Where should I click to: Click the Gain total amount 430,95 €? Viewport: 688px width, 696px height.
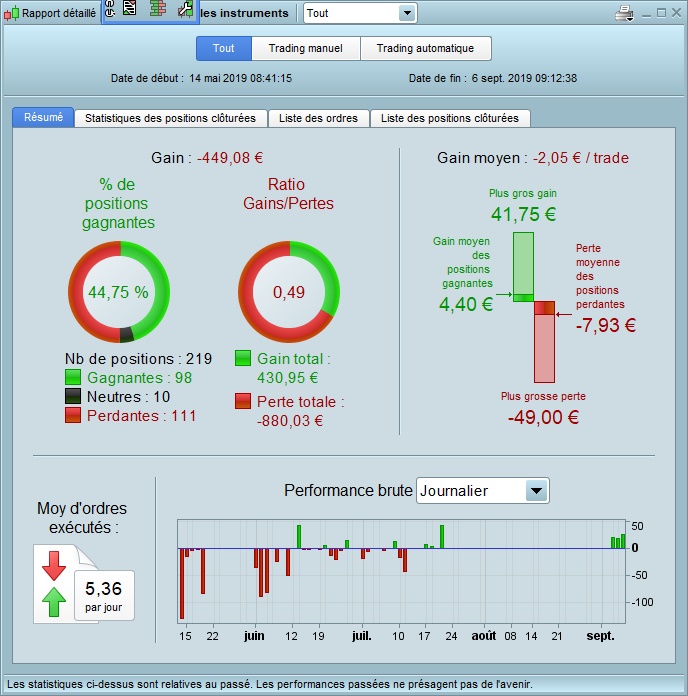(288, 378)
